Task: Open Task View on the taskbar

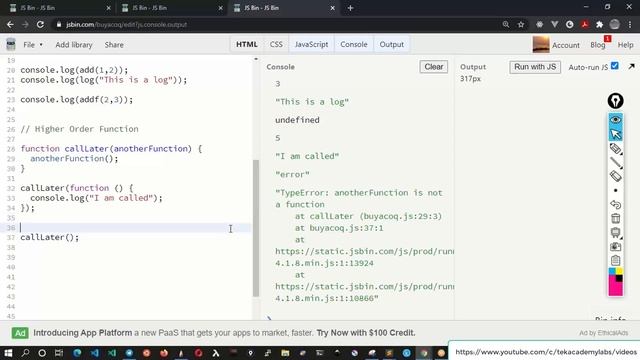Action: coord(59,353)
